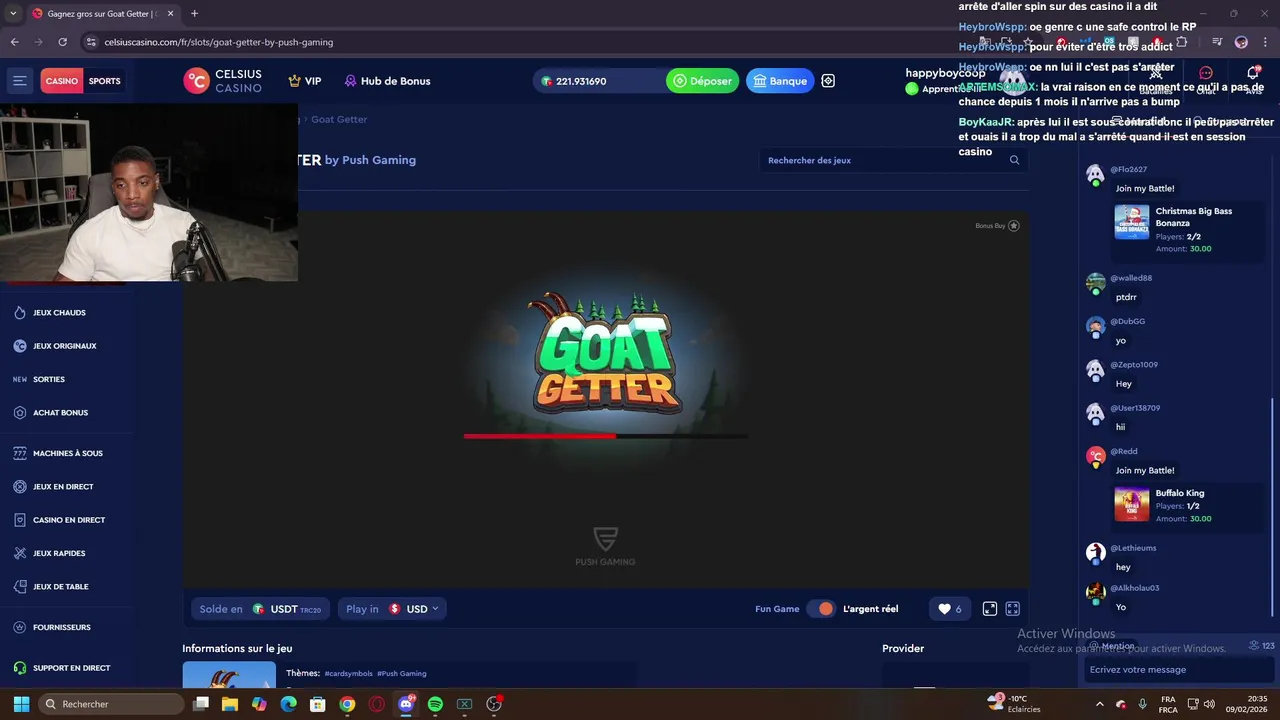Click username @Zepto1009 in chat

coord(1134,365)
